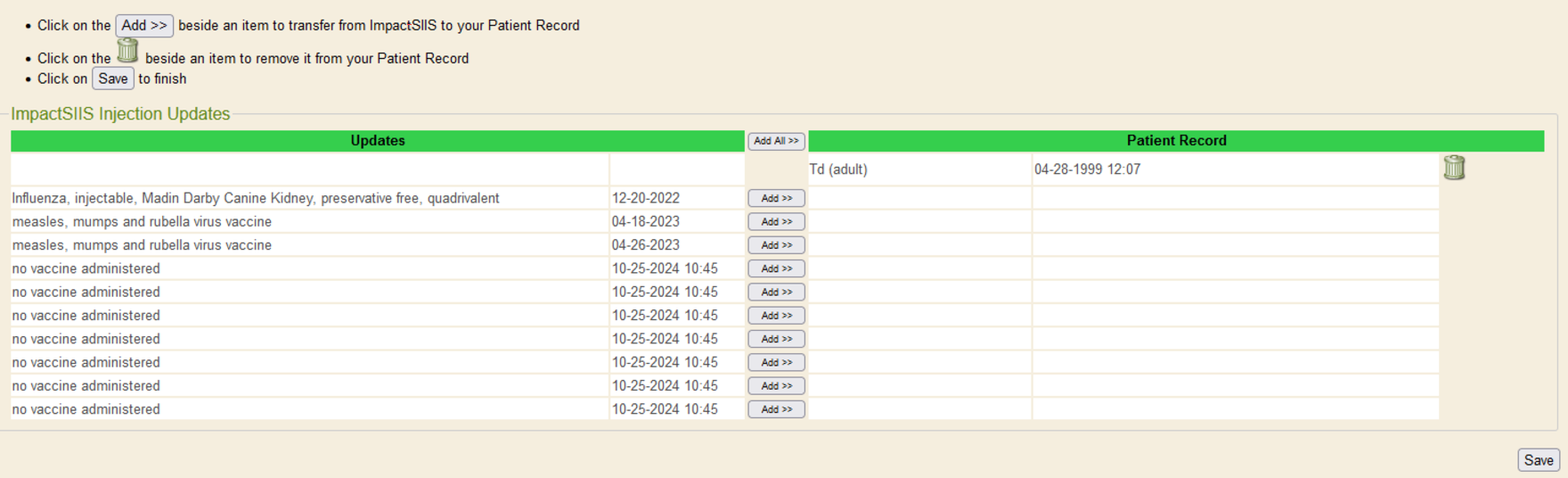Click the Save button at bottom right

pos(1538,460)
